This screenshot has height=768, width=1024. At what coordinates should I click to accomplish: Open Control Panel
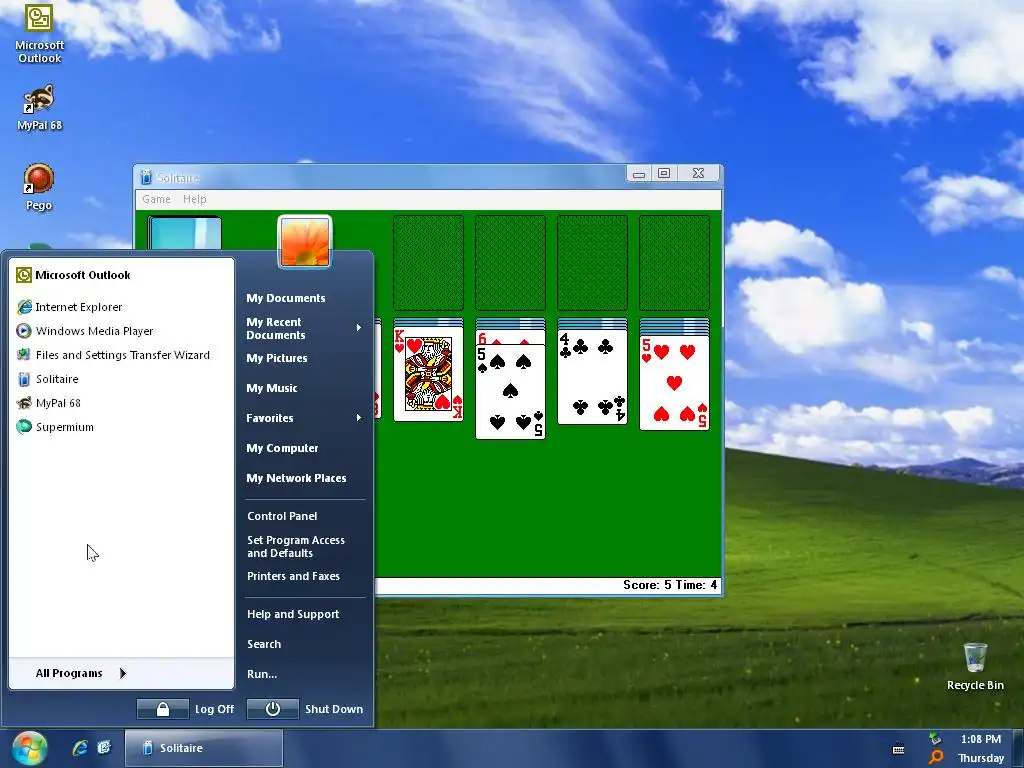[282, 516]
